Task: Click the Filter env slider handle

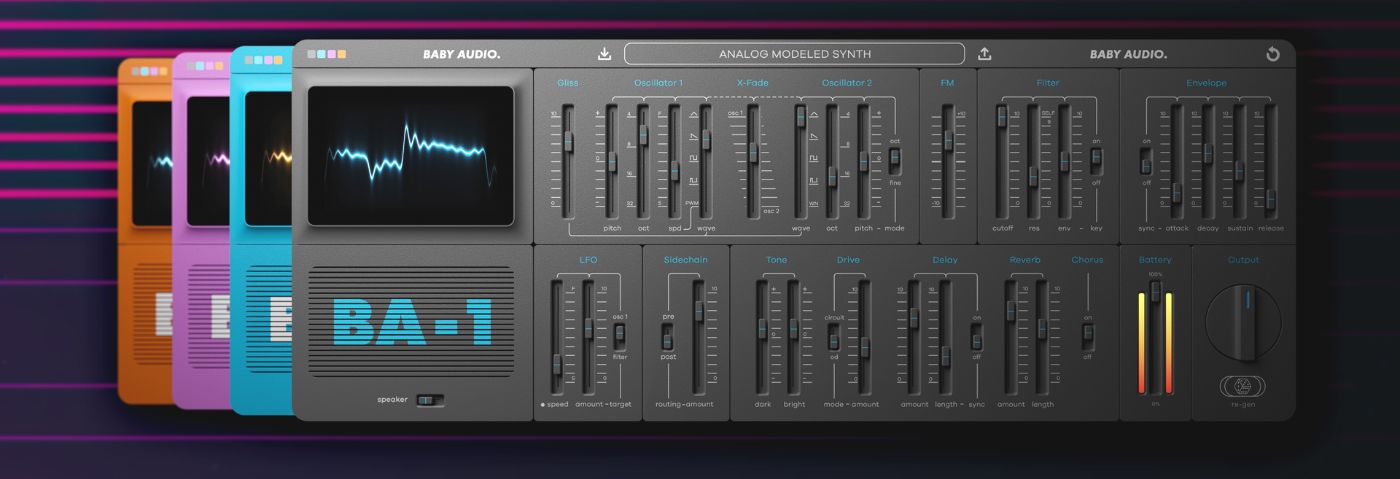Action: tap(1065, 160)
